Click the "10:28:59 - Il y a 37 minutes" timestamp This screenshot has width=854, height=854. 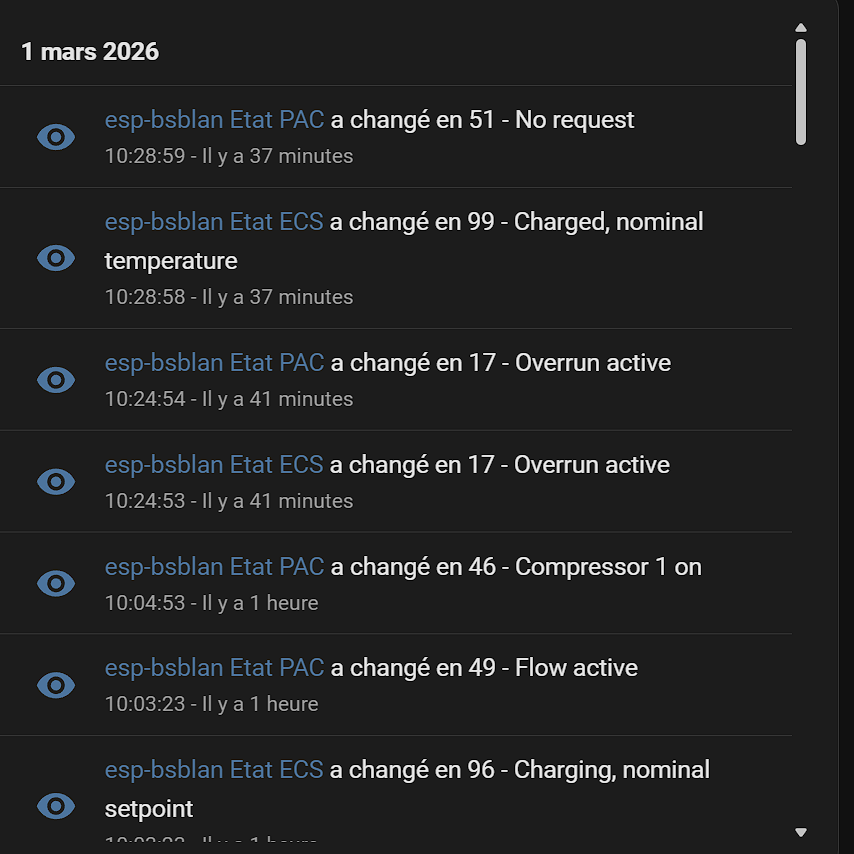coord(229,156)
